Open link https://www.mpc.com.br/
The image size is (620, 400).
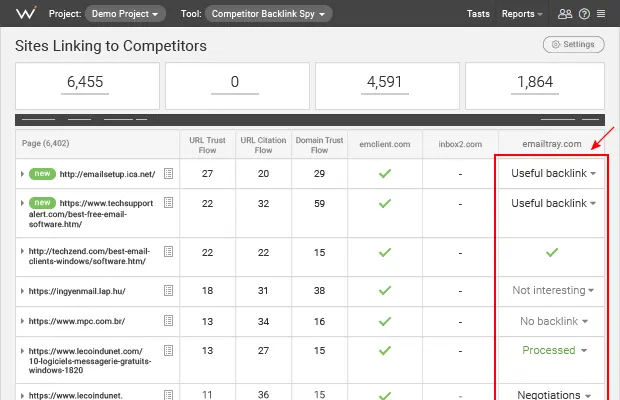[77, 321]
